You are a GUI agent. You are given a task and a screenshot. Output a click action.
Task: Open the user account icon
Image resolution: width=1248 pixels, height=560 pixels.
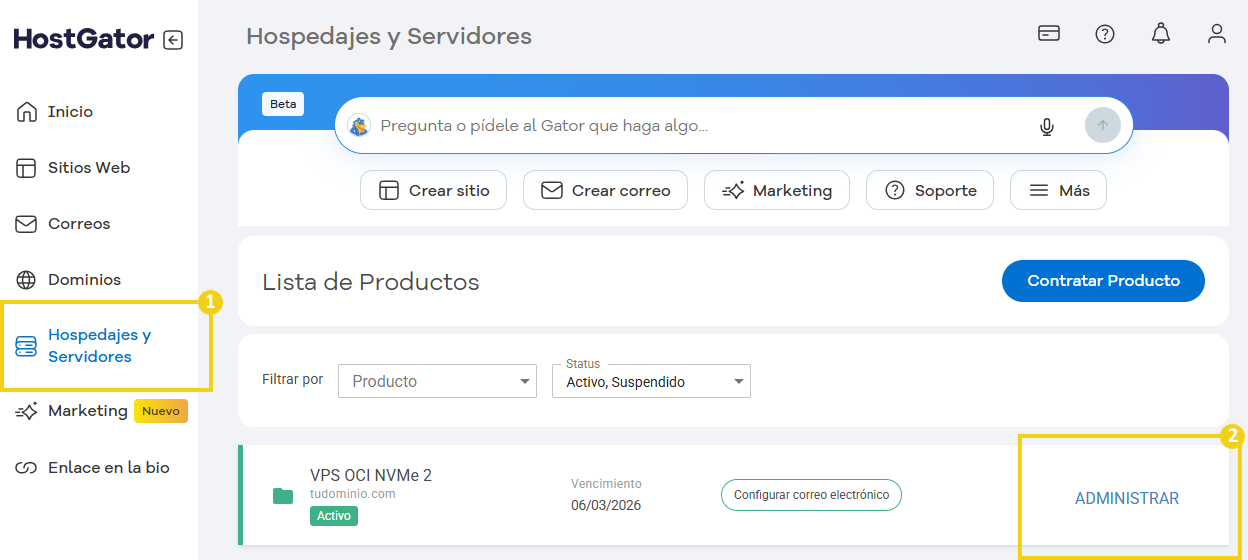1217,34
